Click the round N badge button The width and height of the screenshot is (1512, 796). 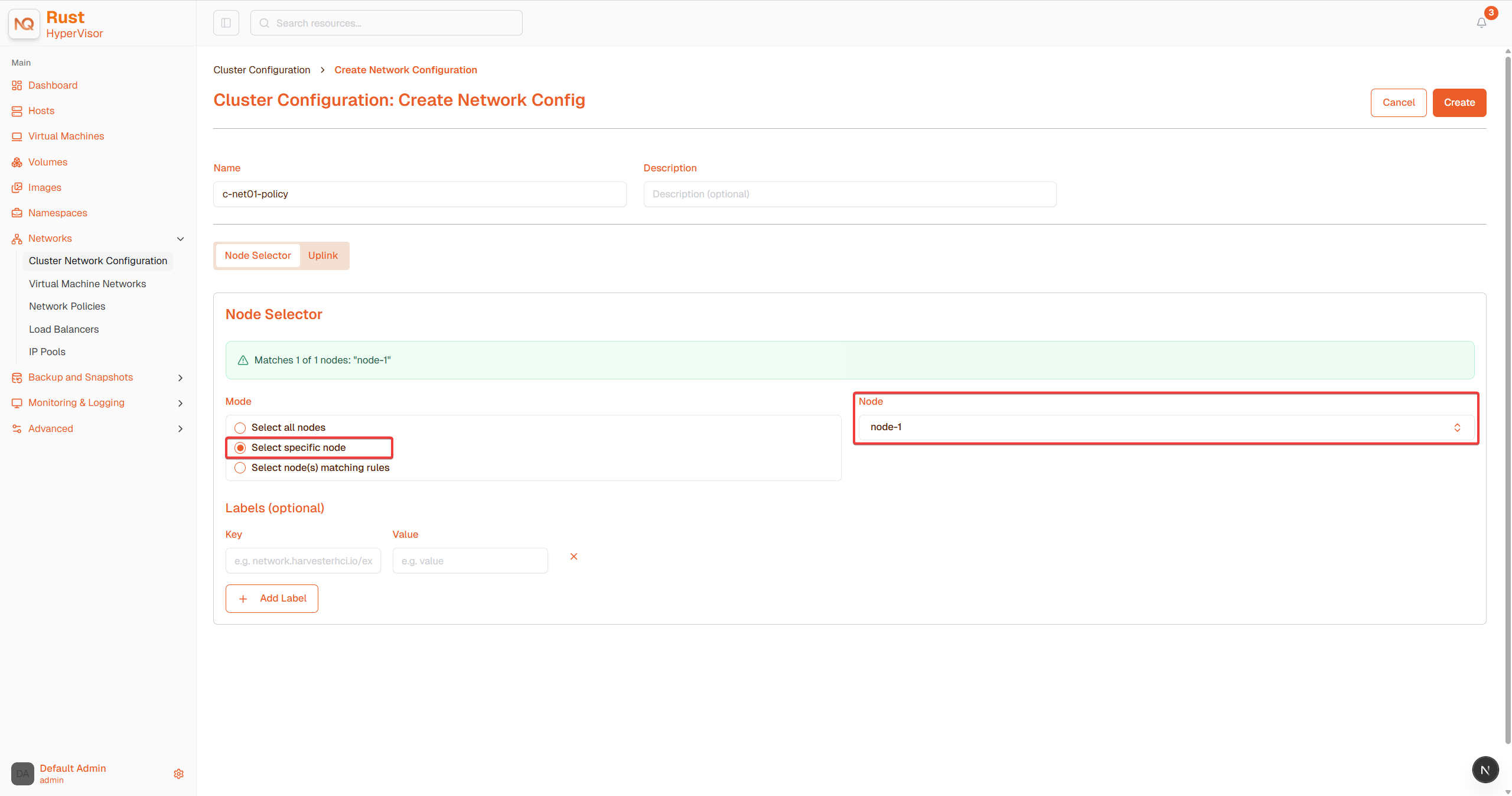(x=1485, y=769)
